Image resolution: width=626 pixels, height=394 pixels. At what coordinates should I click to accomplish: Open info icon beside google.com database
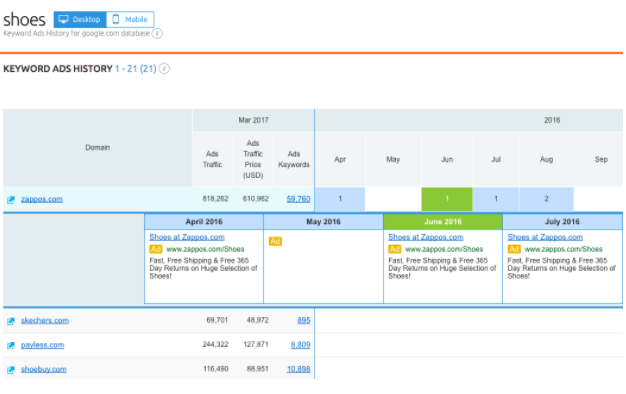coord(158,34)
